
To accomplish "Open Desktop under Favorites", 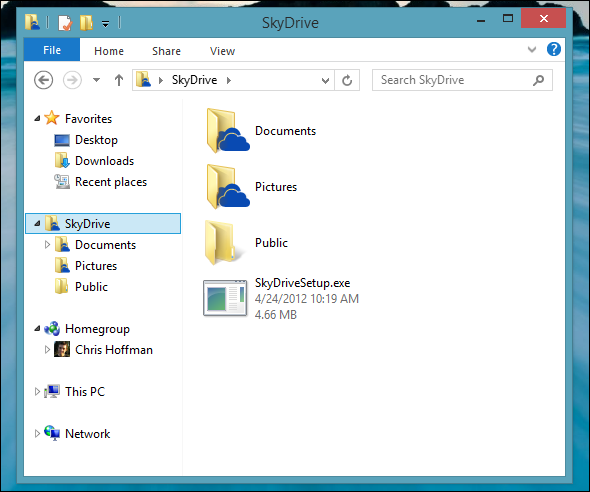I will tap(96, 140).
